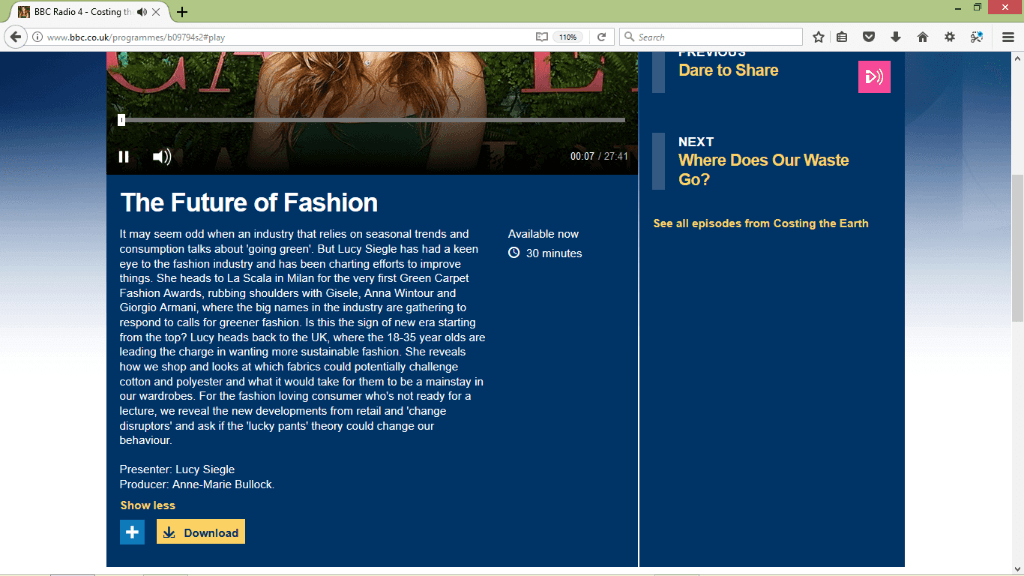Collapse description with Show less
Image resolution: width=1024 pixels, height=576 pixels.
point(148,505)
